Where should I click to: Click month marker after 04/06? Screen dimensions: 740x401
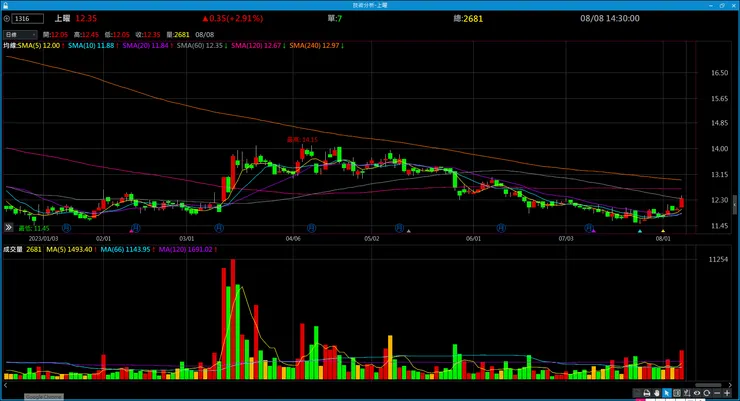click(x=311, y=228)
